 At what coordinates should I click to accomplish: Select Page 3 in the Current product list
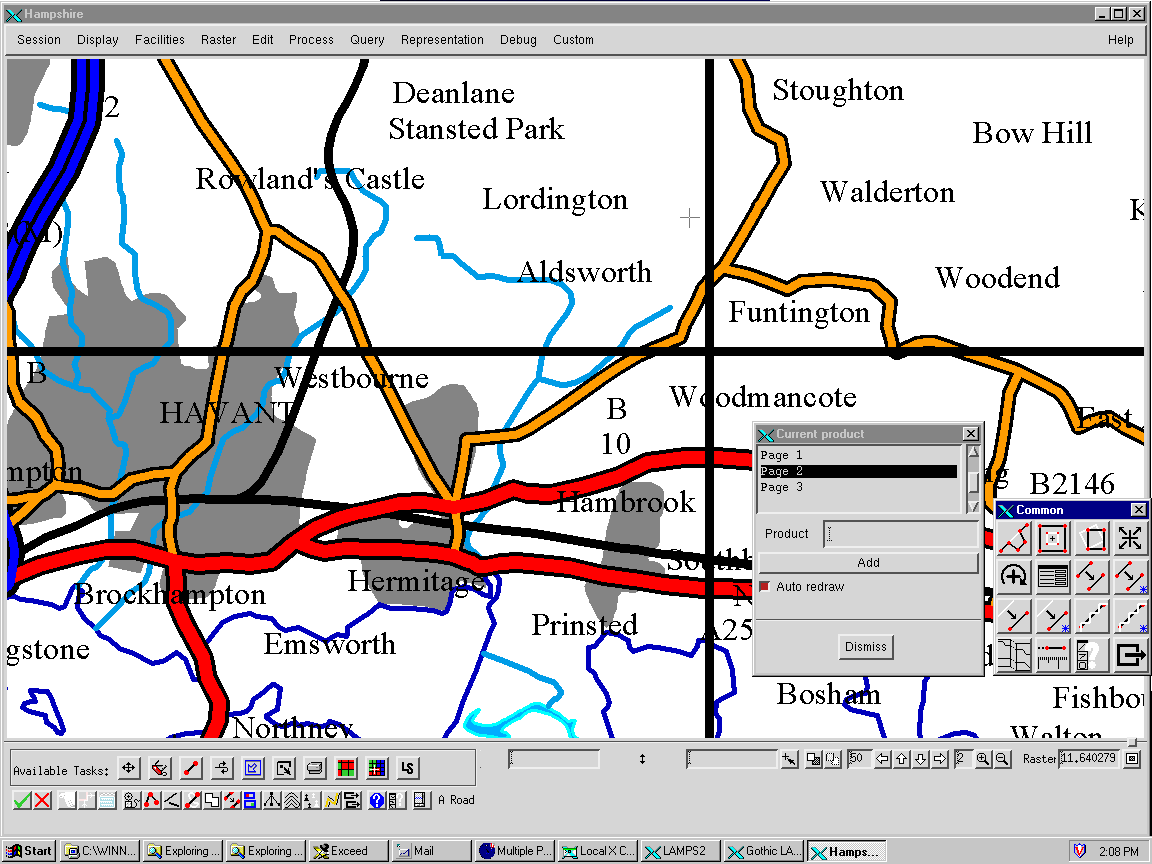pyautogui.click(x=781, y=487)
